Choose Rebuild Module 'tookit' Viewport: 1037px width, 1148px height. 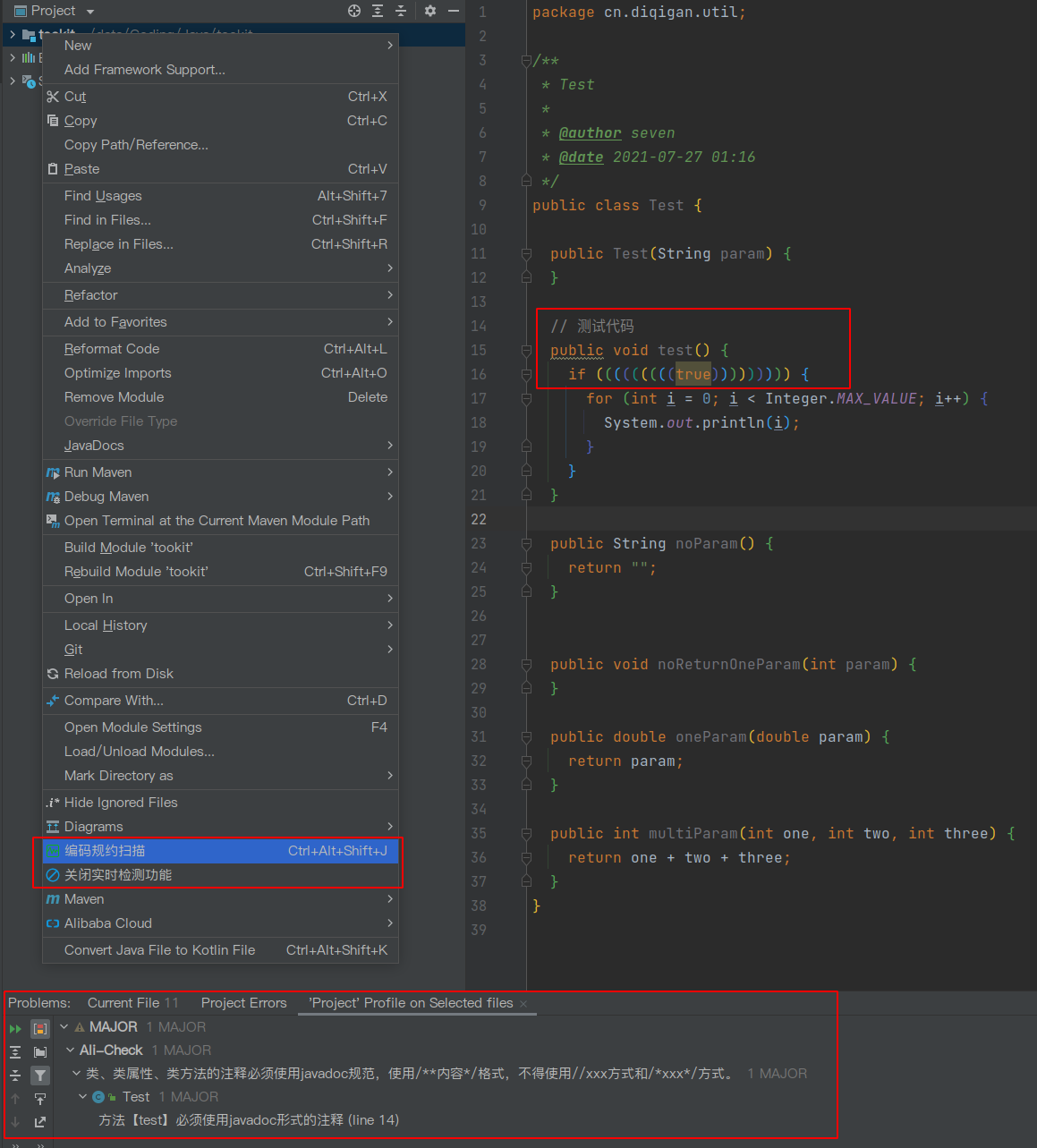pyautogui.click(x=220, y=572)
